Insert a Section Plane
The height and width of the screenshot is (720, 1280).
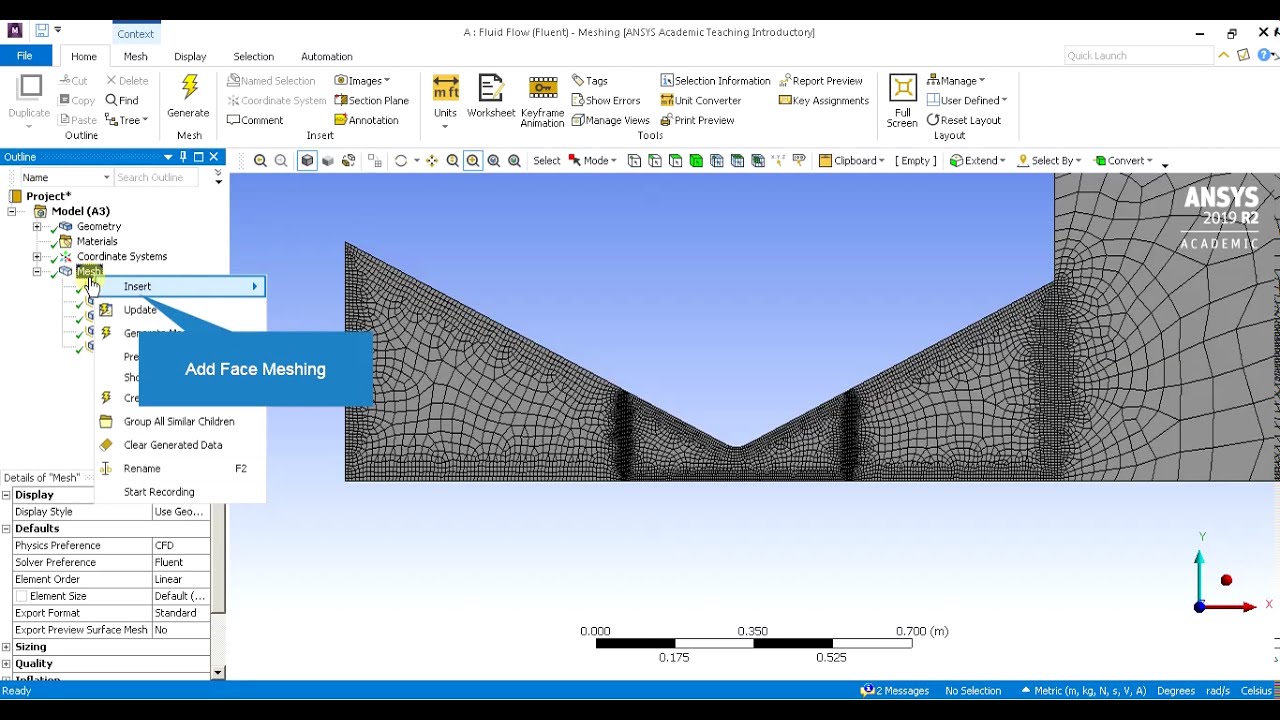click(x=371, y=100)
